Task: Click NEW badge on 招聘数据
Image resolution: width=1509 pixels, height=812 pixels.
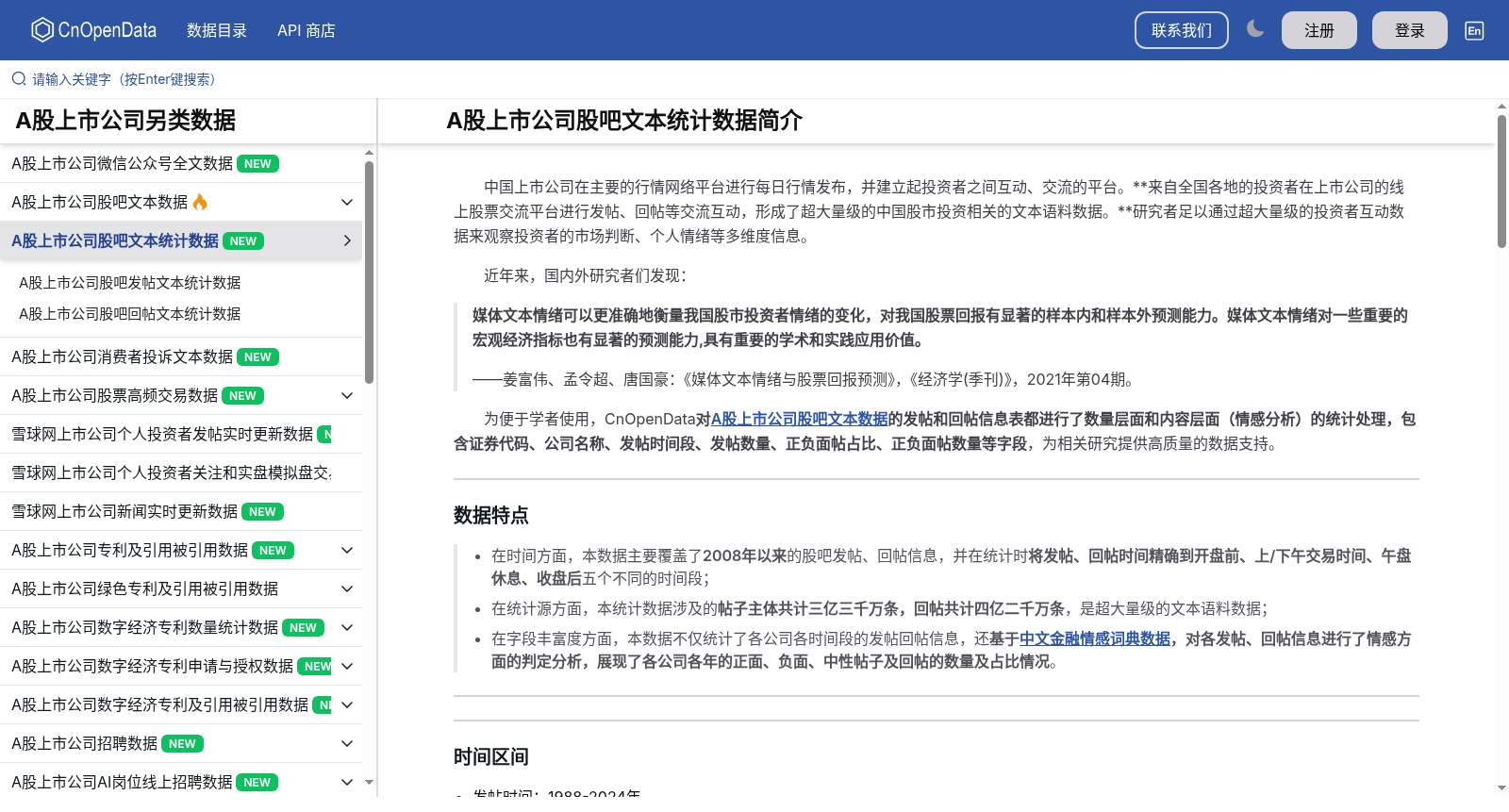Action: point(182,744)
